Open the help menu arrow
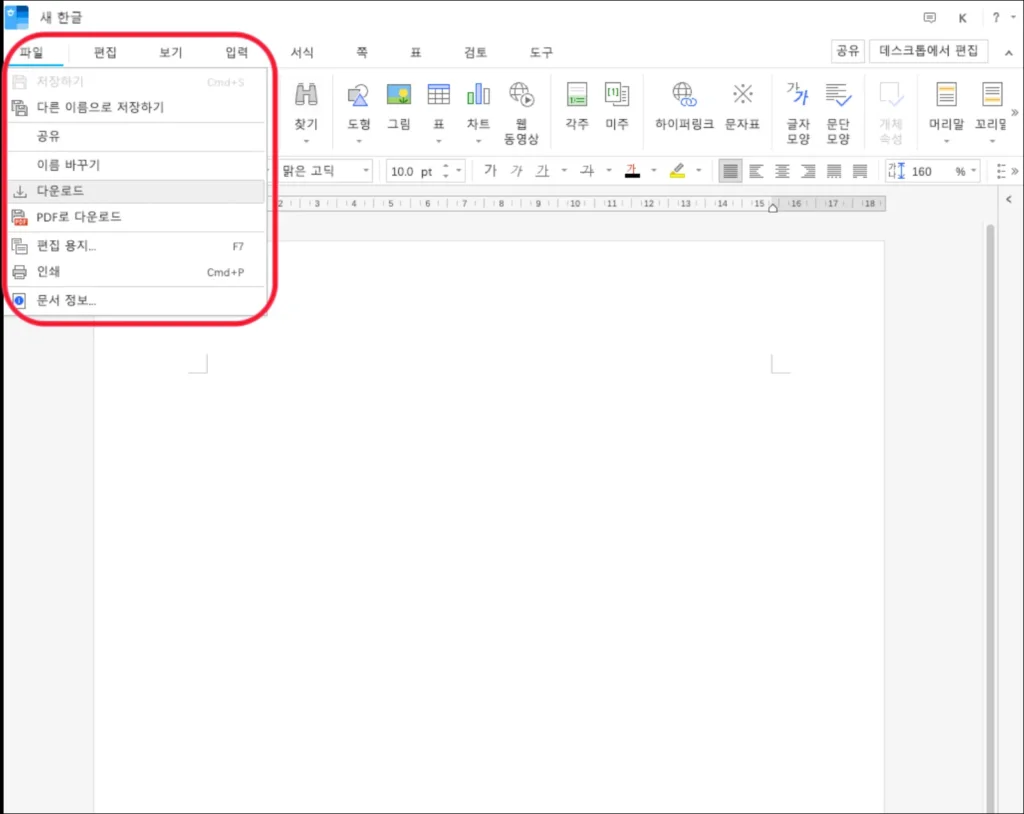The width and height of the screenshot is (1024, 814). pyautogui.click(x=1013, y=18)
